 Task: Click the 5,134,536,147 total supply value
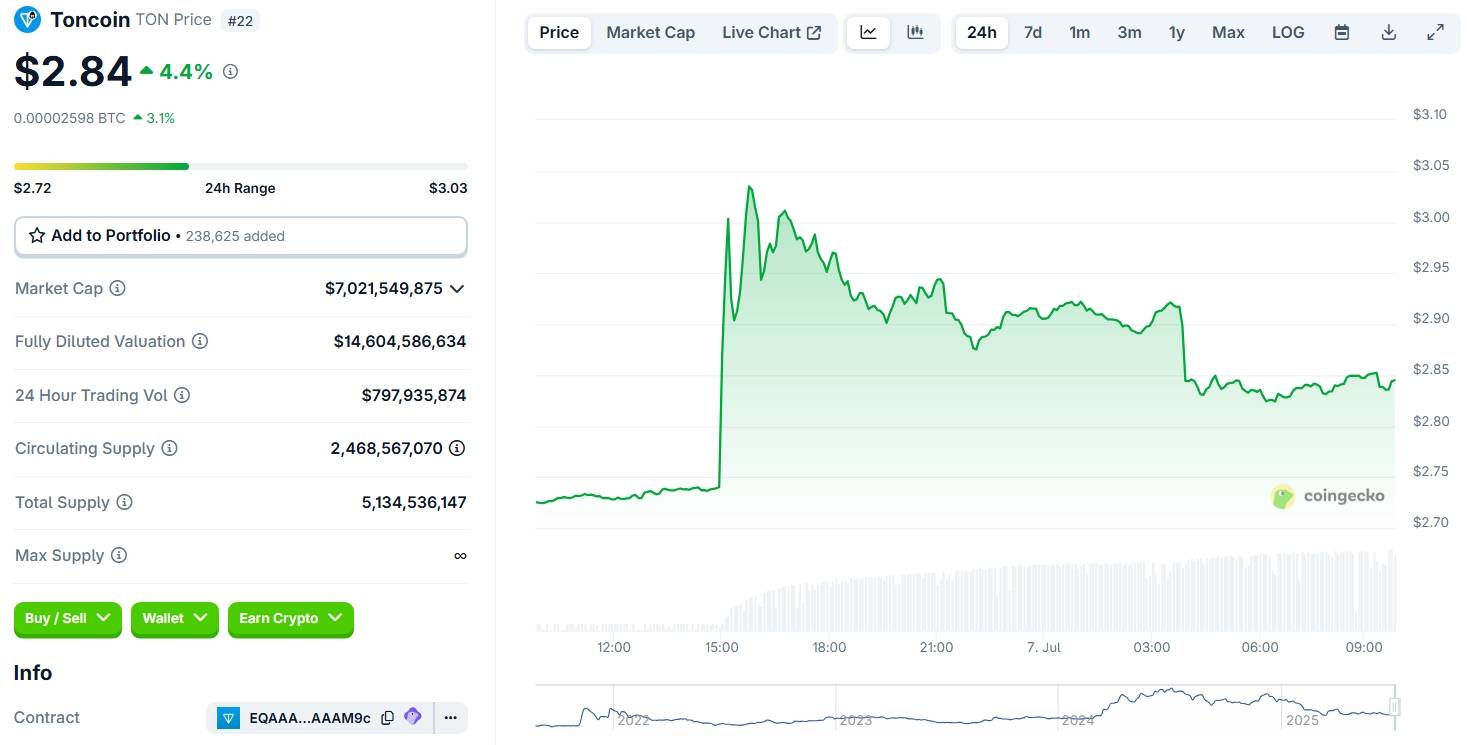click(x=414, y=502)
